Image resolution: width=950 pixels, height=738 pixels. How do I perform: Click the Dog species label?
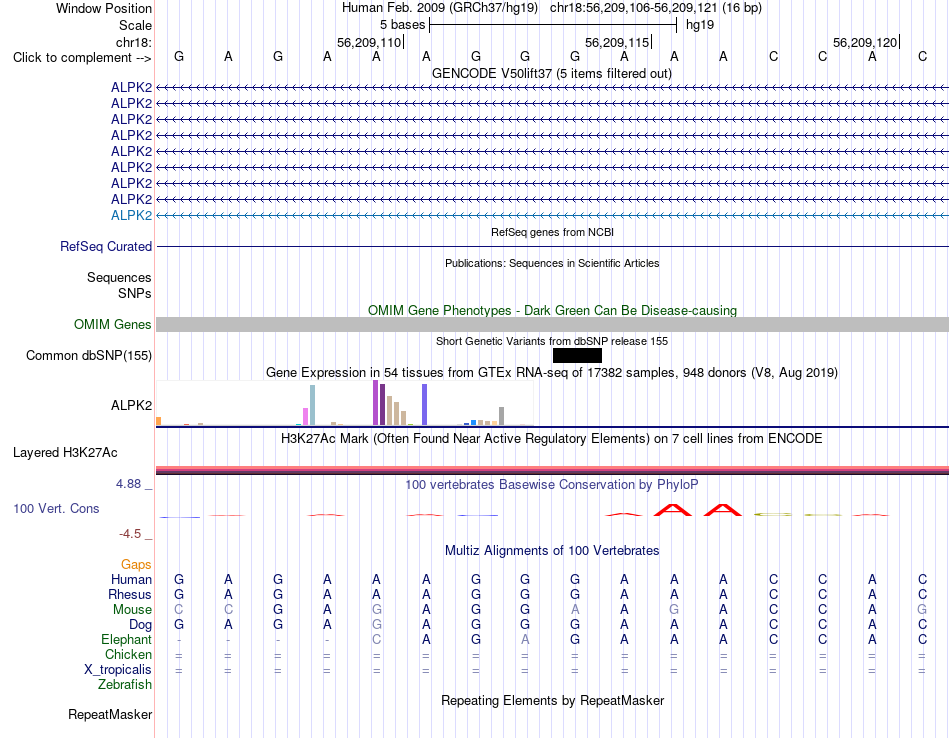click(x=141, y=625)
